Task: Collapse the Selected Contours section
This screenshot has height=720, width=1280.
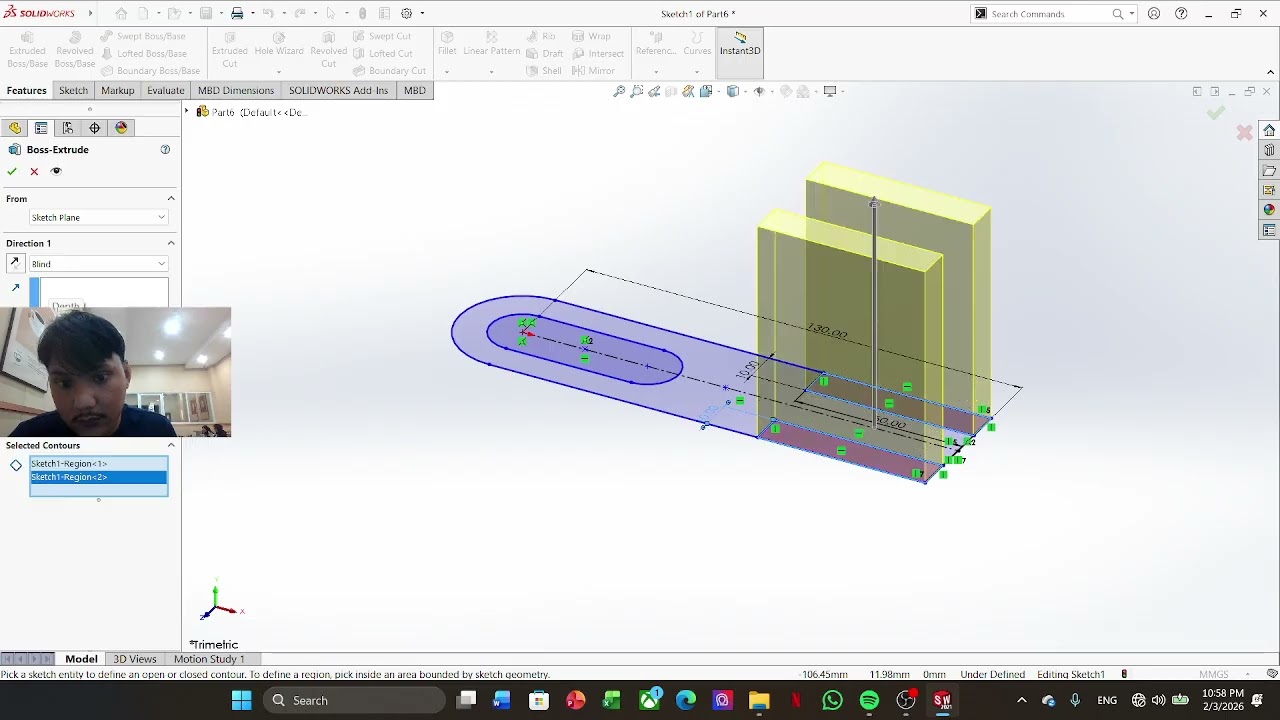Action: [171, 446]
